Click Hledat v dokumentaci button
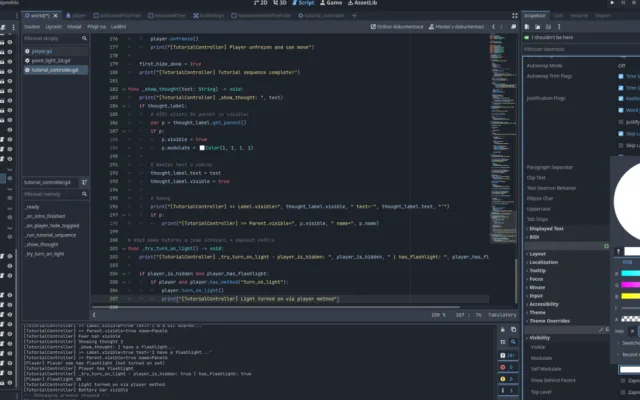This screenshot has height=400, width=640. coord(456,27)
